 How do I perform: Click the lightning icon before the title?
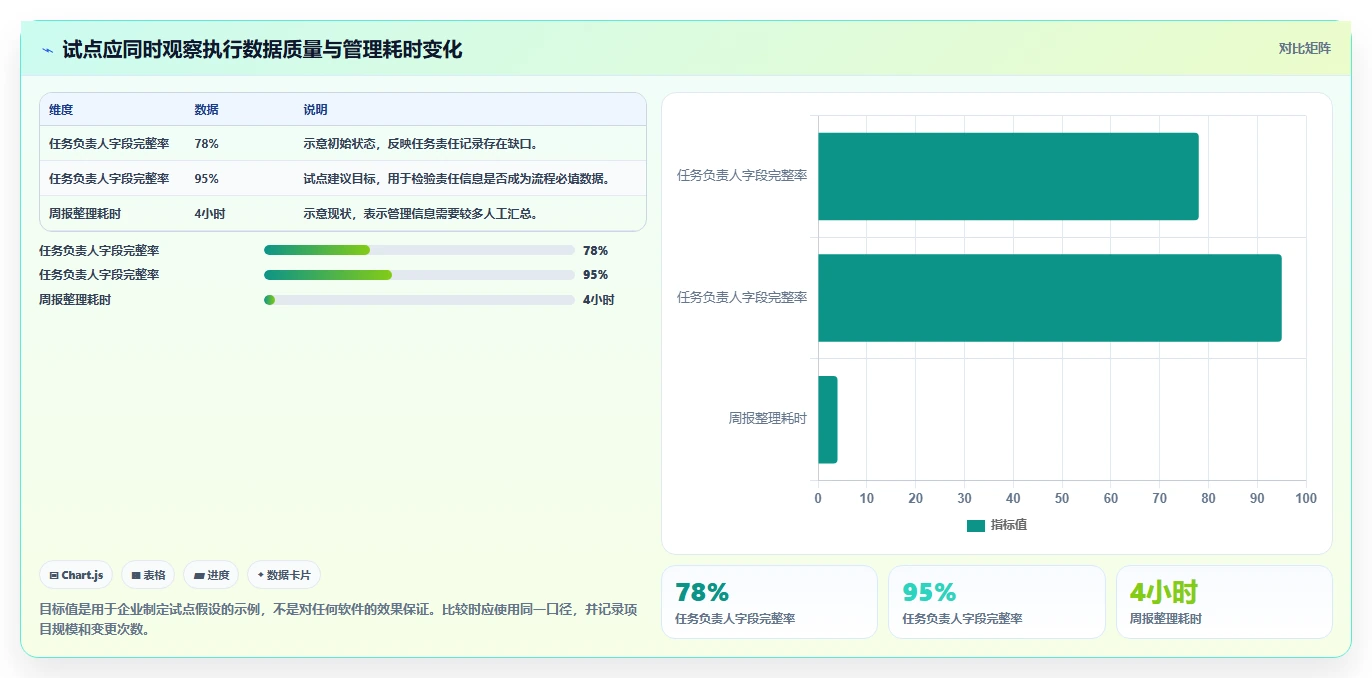47,50
